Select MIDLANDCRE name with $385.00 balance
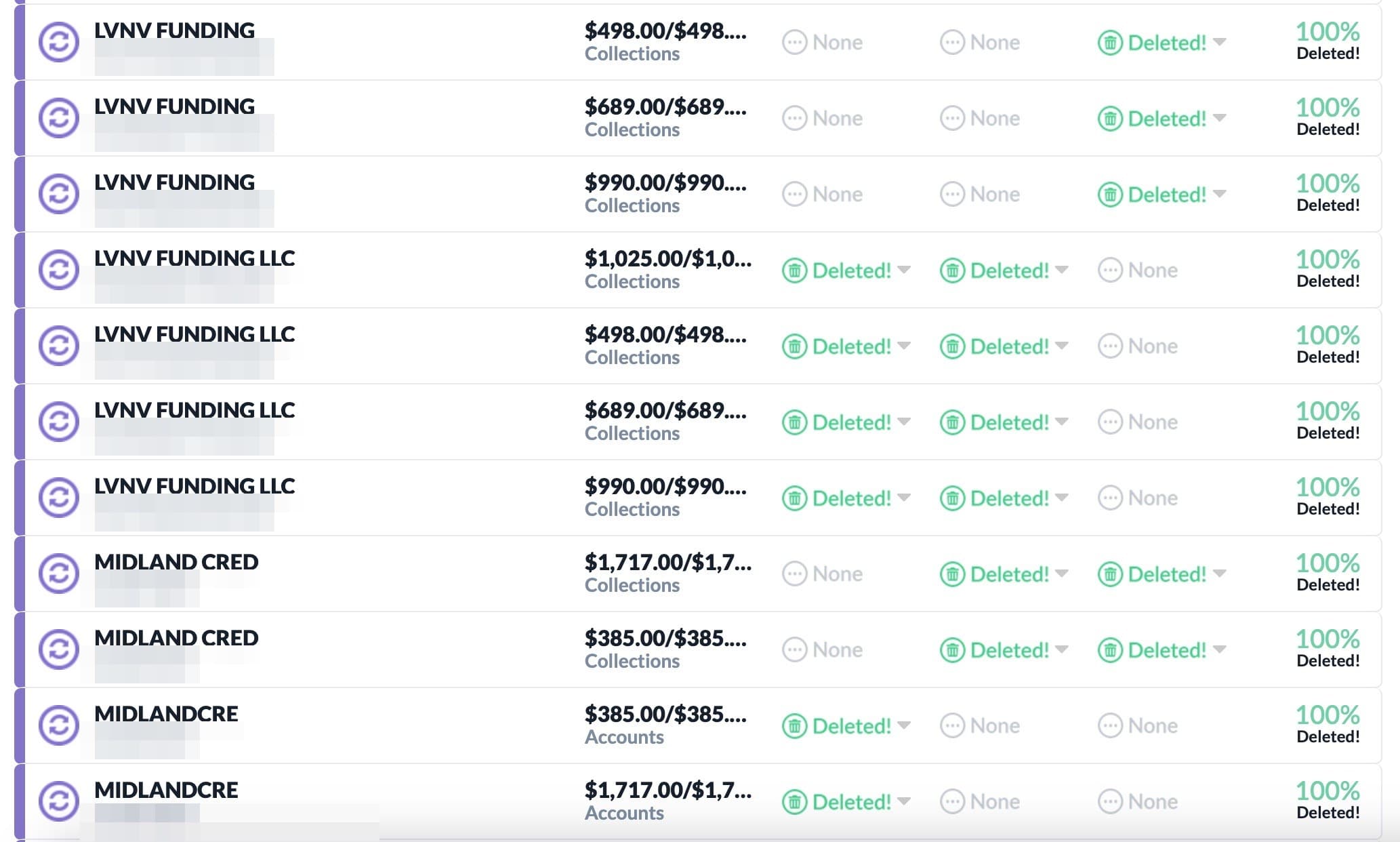Image resolution: width=1400 pixels, height=842 pixels. coord(166,714)
